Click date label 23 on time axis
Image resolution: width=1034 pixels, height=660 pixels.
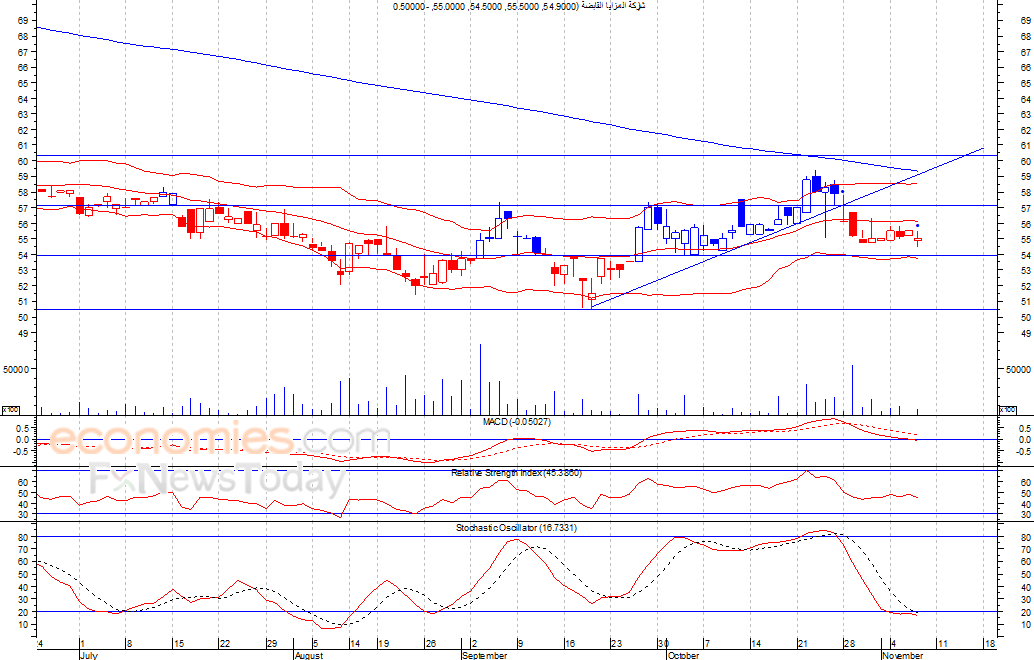point(616,644)
